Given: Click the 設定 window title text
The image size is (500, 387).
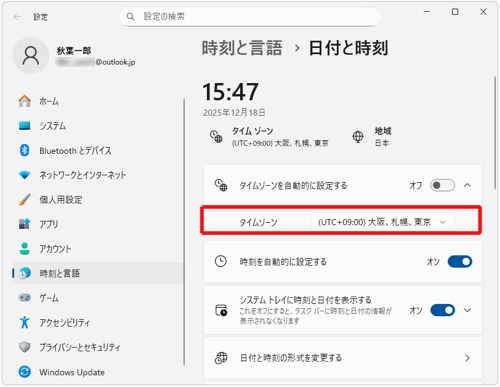Looking at the screenshot, I should [41, 17].
